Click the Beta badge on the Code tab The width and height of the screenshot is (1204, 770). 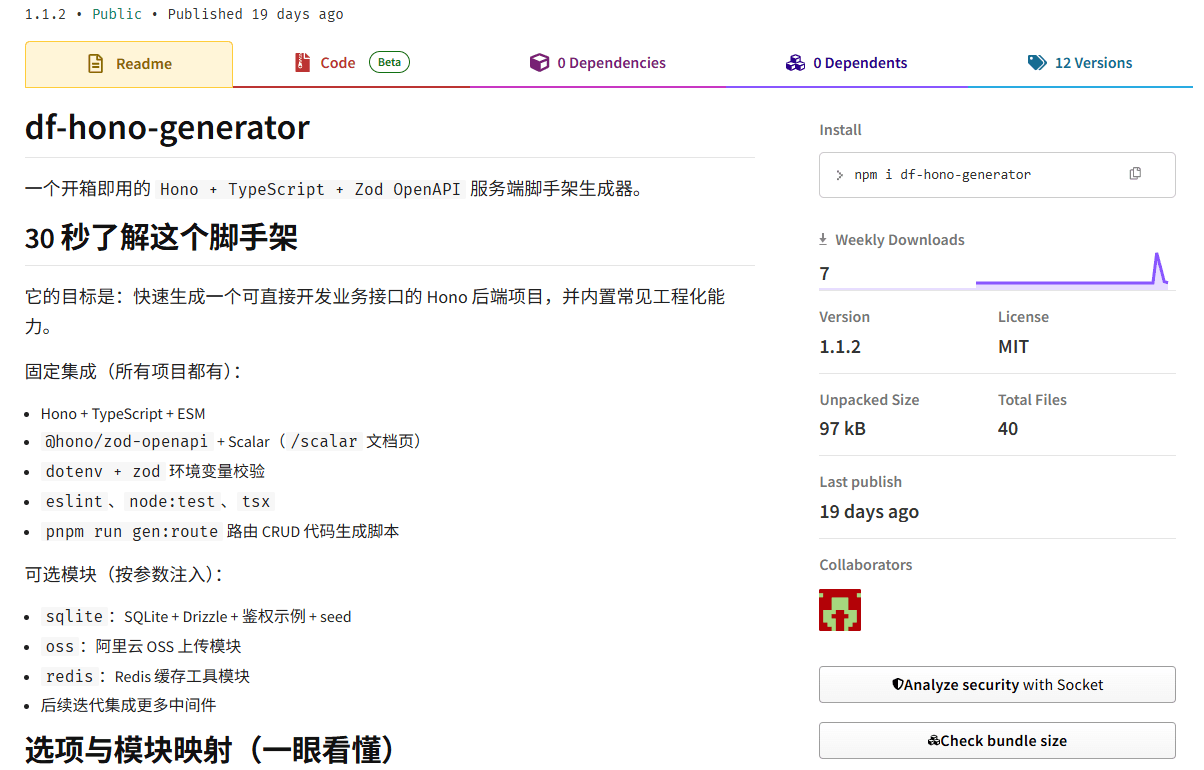389,61
